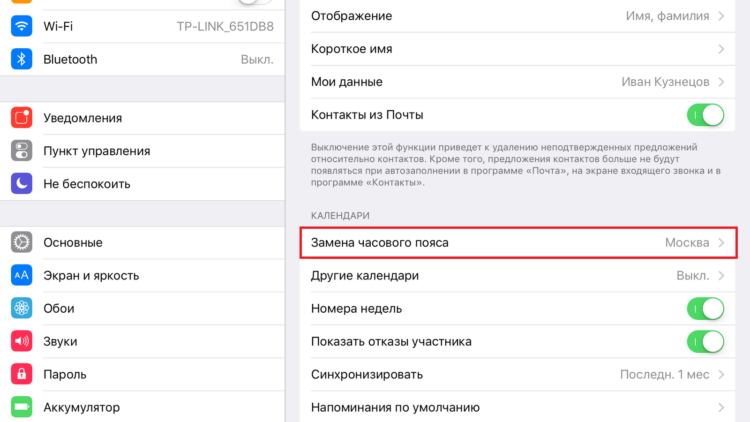Open Уведомления via its red icon
This screenshot has width=750, height=422.
point(22,118)
